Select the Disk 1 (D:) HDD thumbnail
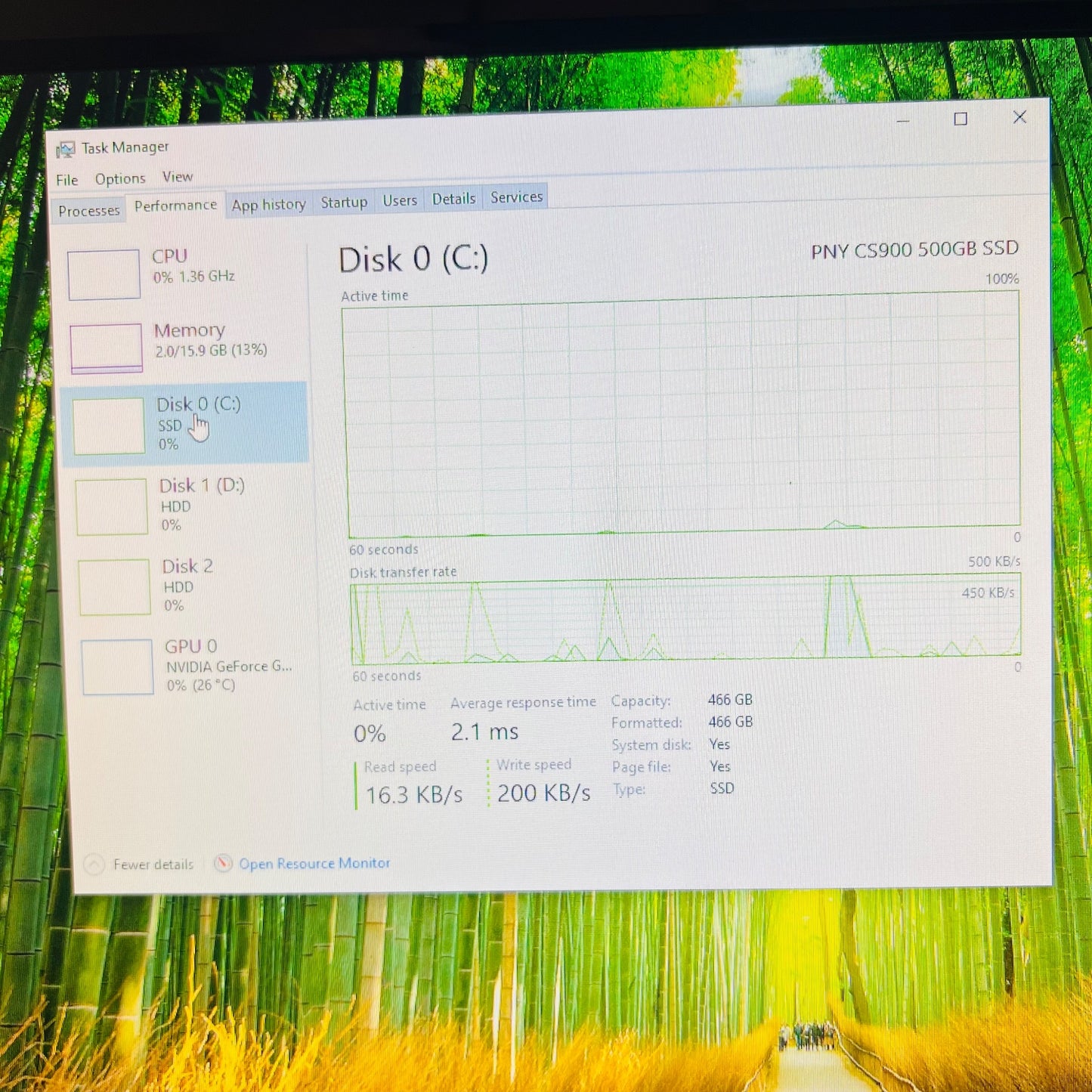The width and height of the screenshot is (1092, 1092). pos(112,506)
